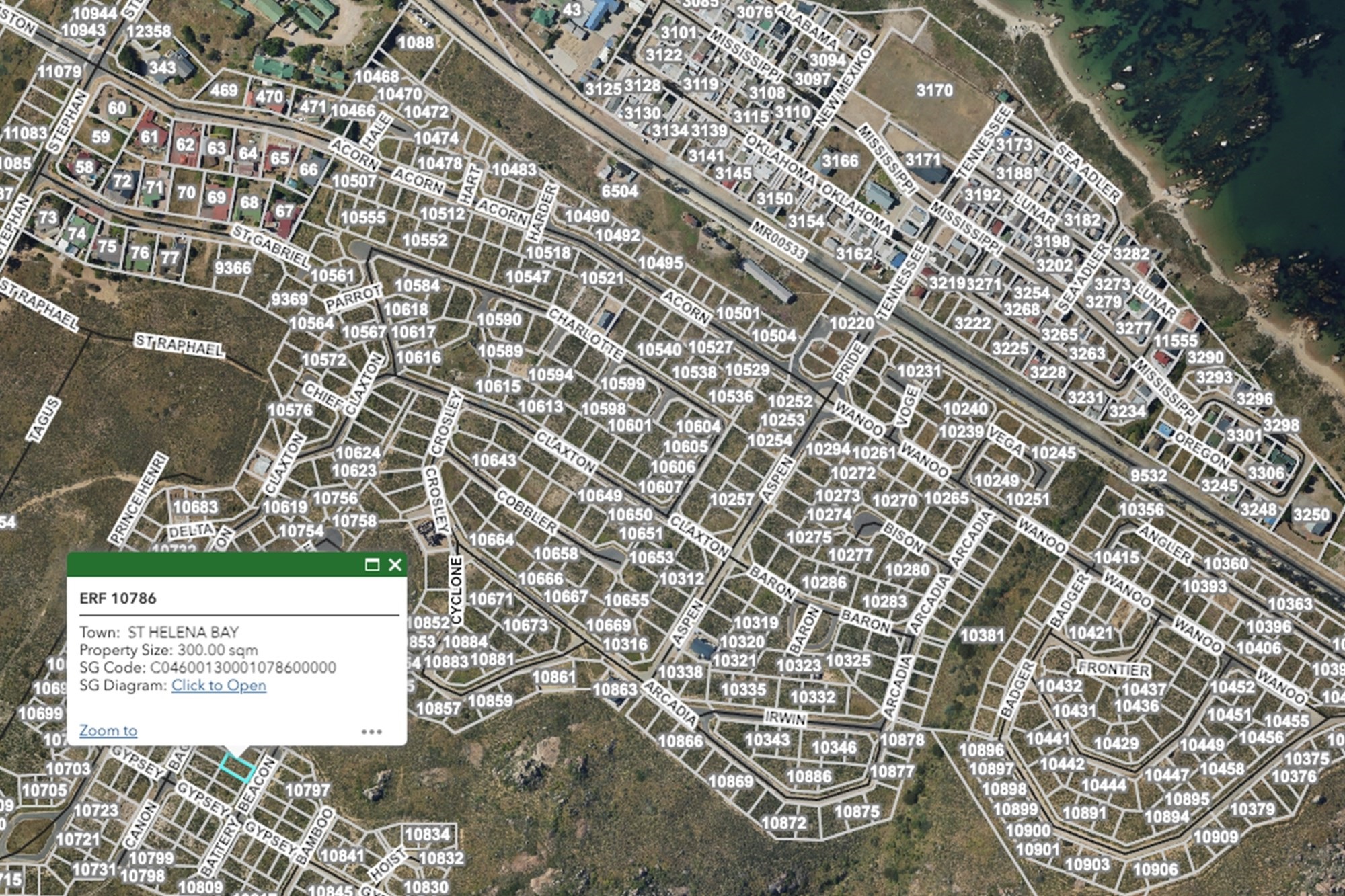The height and width of the screenshot is (896, 1345).
Task: Select parcel 6504 on the map
Action: 619,191
